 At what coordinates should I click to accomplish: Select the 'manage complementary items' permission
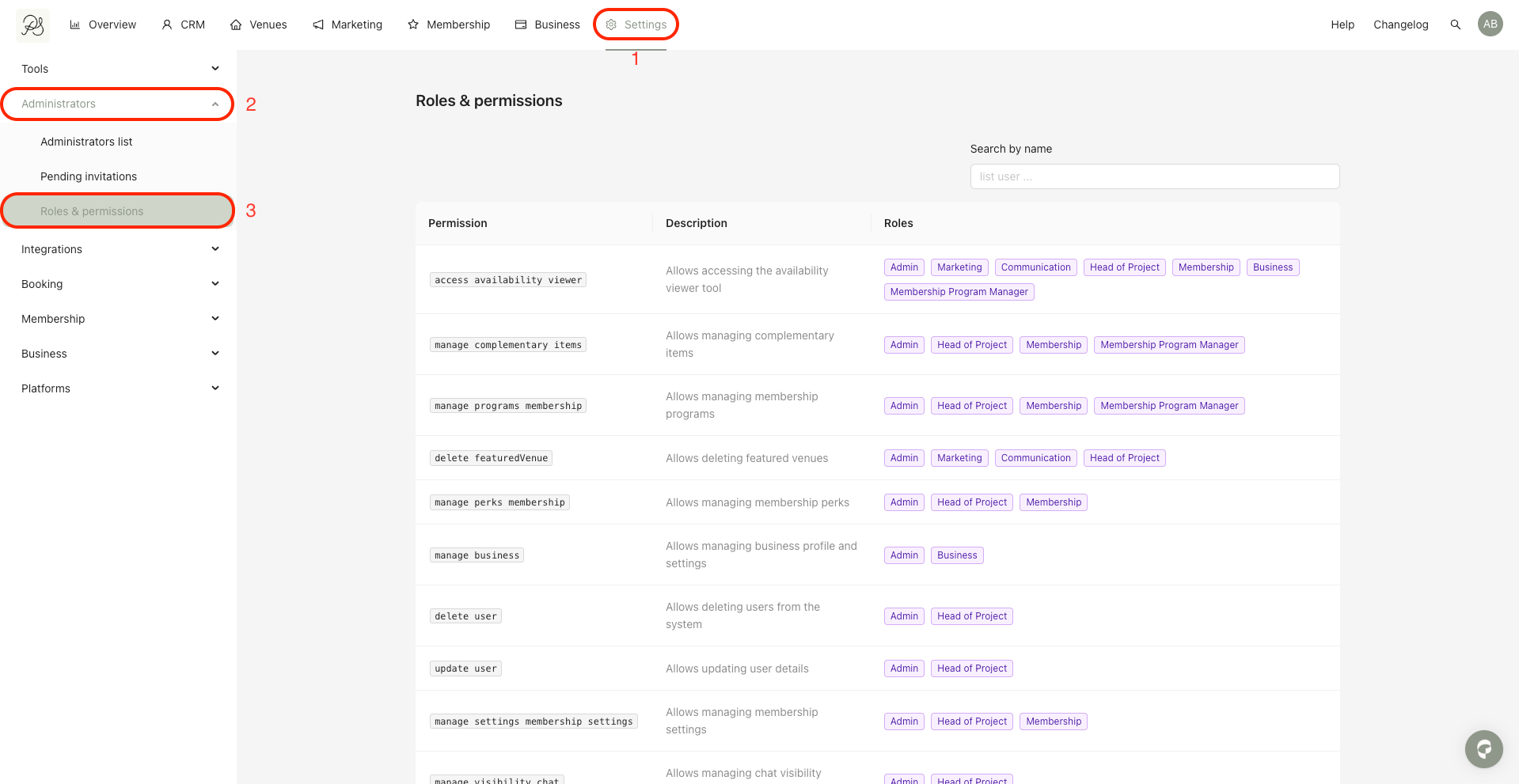[x=508, y=345]
